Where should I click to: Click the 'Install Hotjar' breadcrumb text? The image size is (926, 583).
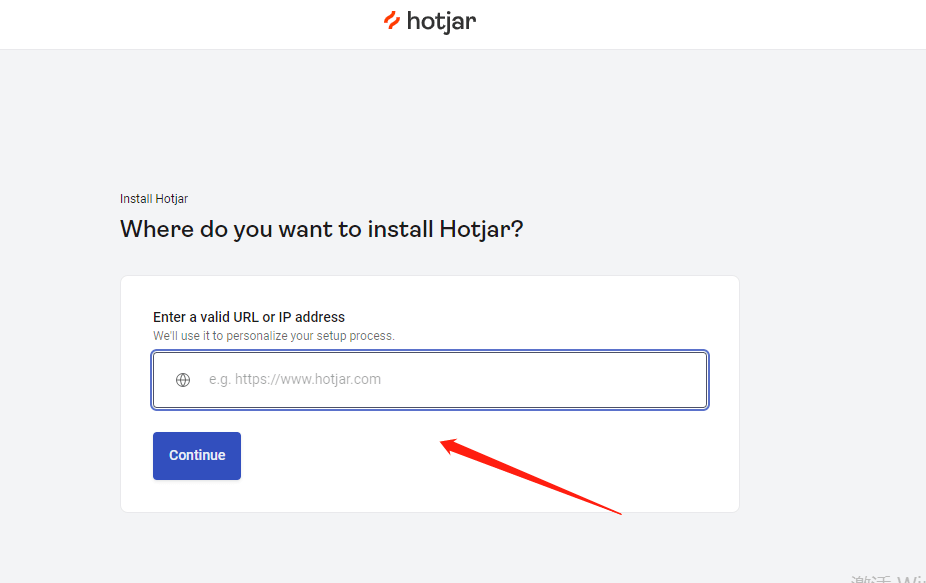(x=154, y=198)
